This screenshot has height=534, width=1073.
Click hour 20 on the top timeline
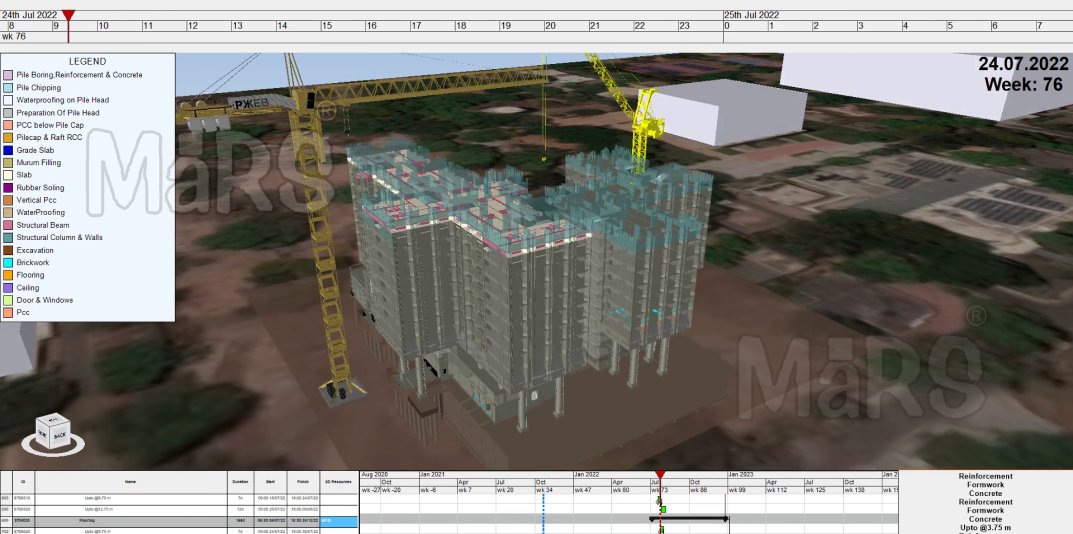(550, 26)
